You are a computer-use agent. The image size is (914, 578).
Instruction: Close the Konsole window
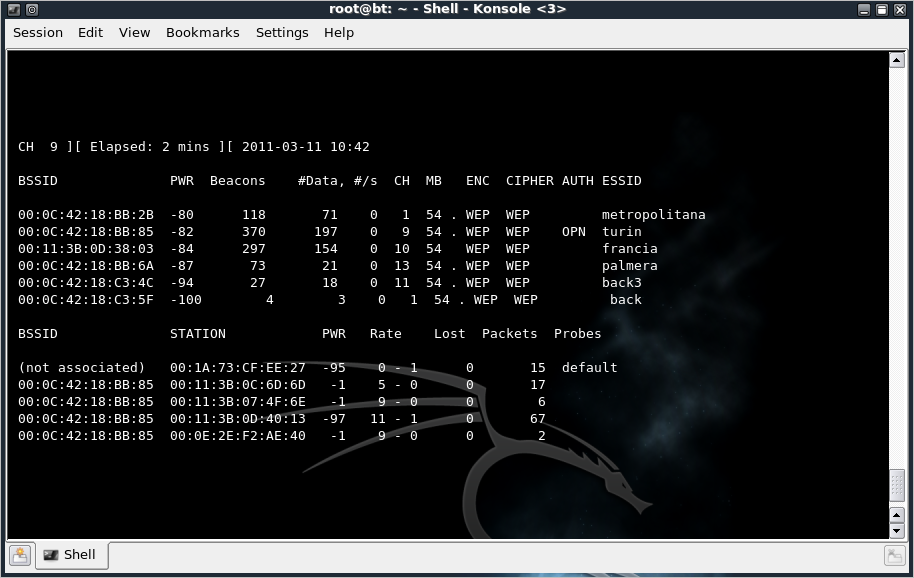tap(900, 9)
